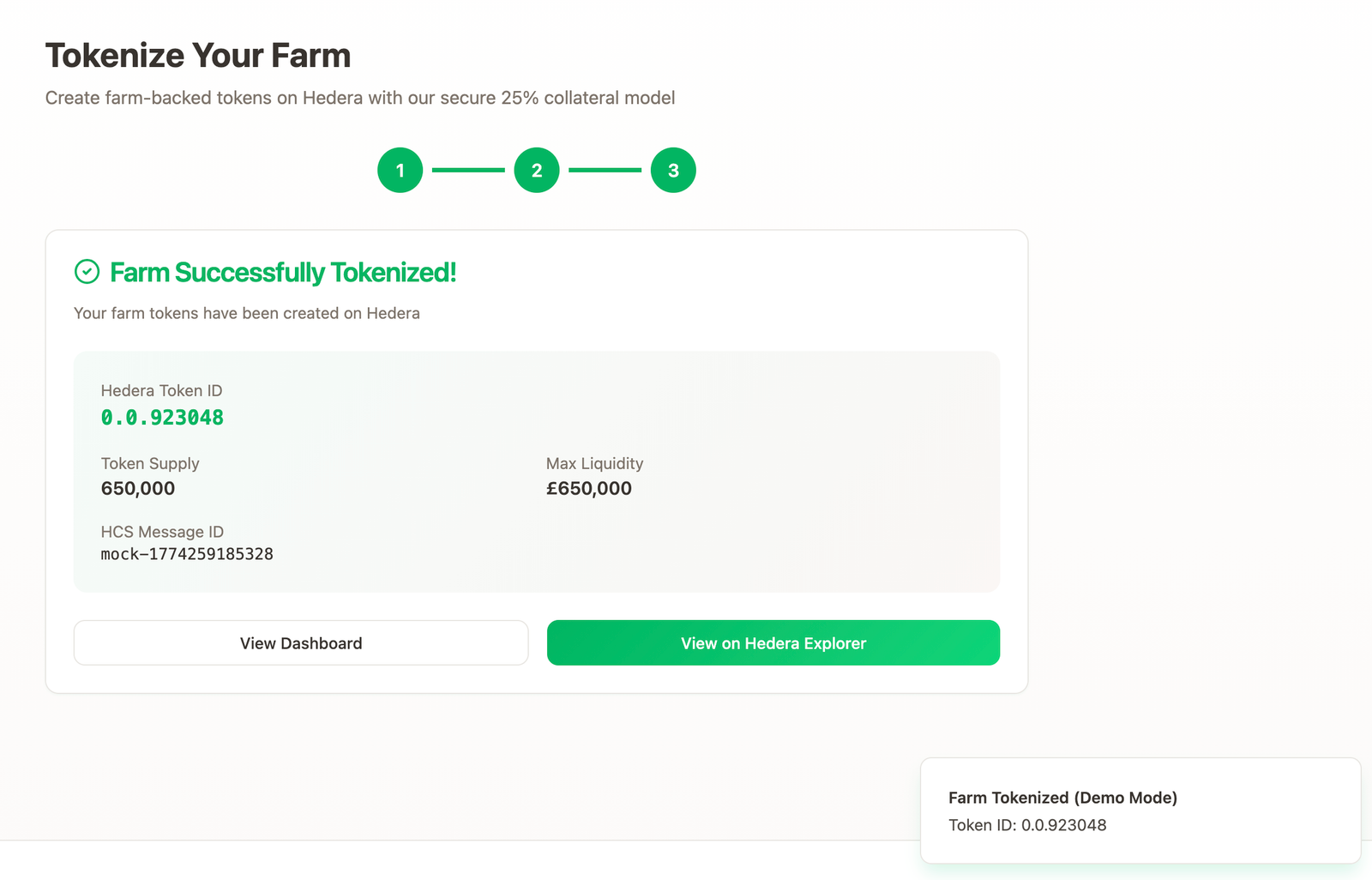1372x880 pixels.
Task: Select step 2 circle in progress indicator
Action: pos(537,170)
